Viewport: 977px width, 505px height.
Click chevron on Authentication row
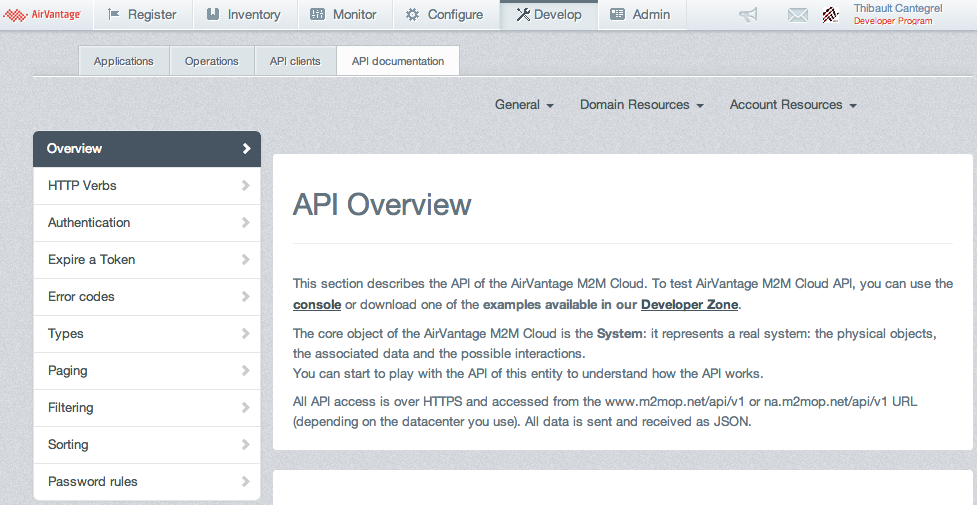click(245, 223)
